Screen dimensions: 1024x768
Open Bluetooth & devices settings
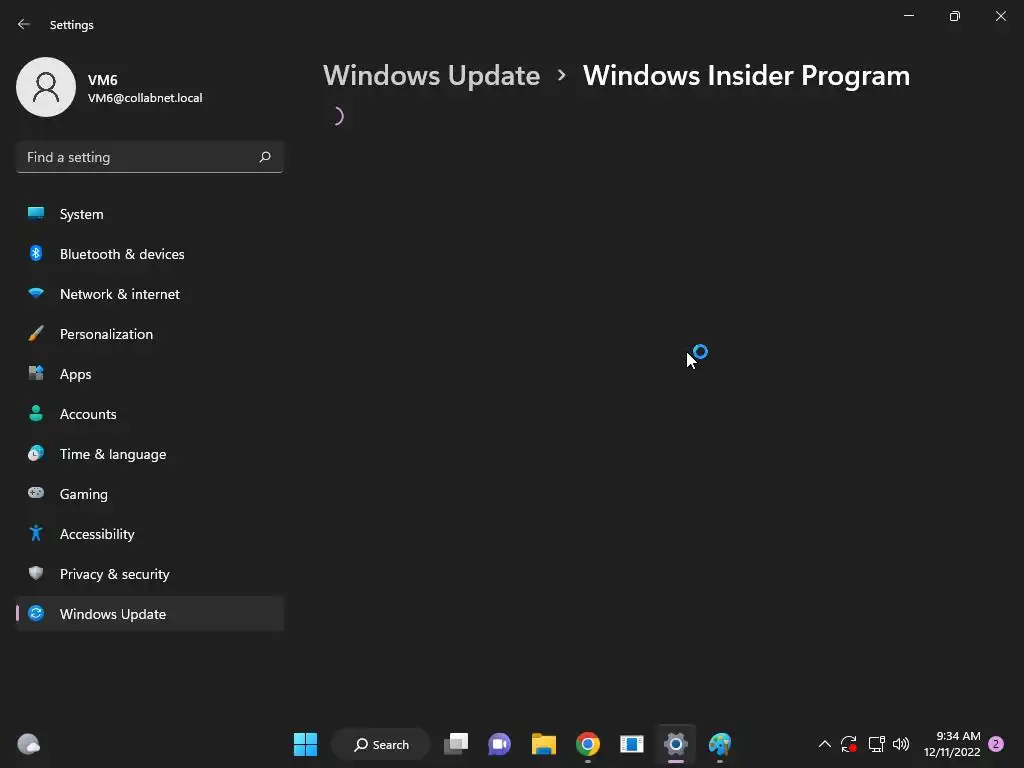coord(150,254)
